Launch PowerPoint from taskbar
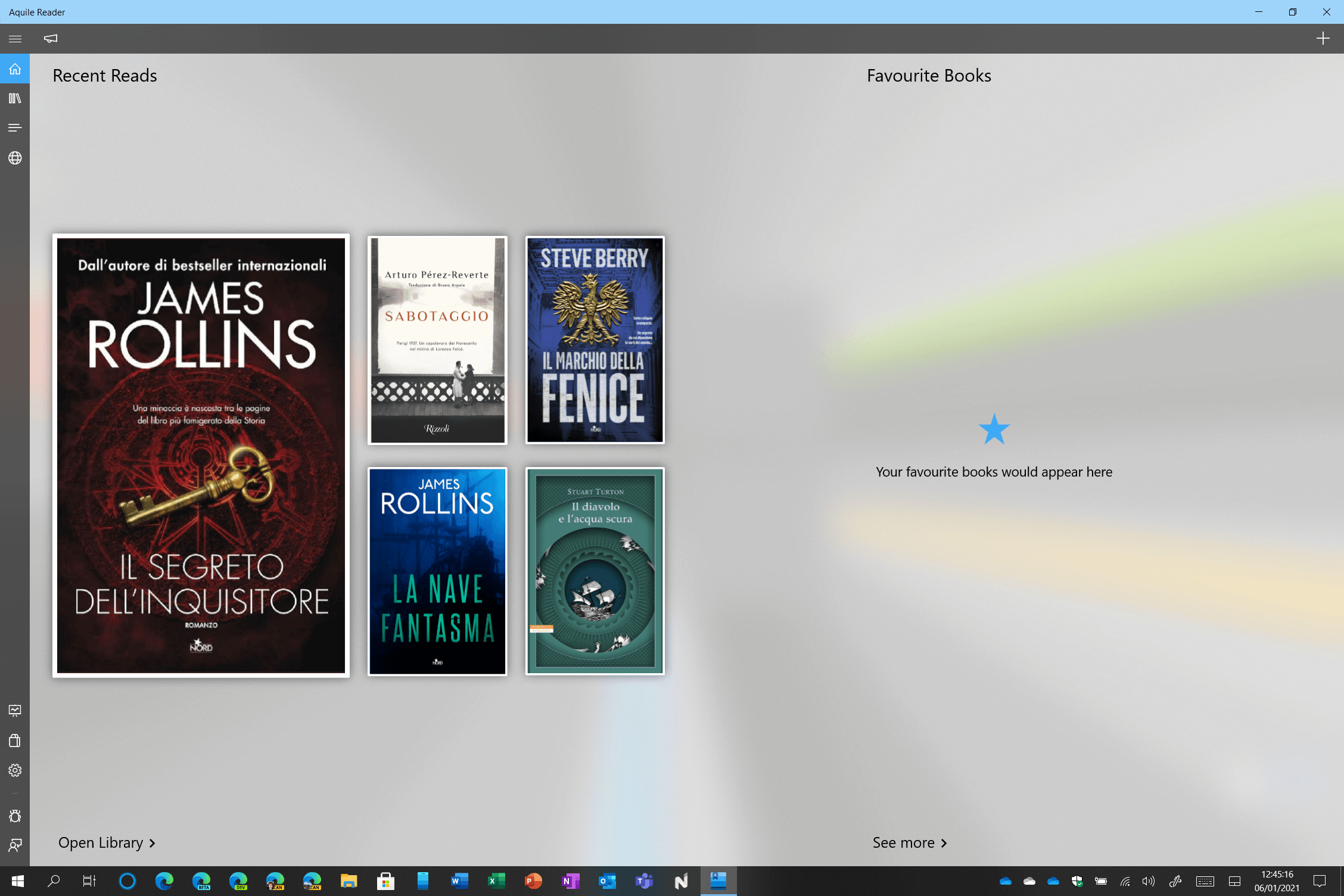 [x=533, y=881]
